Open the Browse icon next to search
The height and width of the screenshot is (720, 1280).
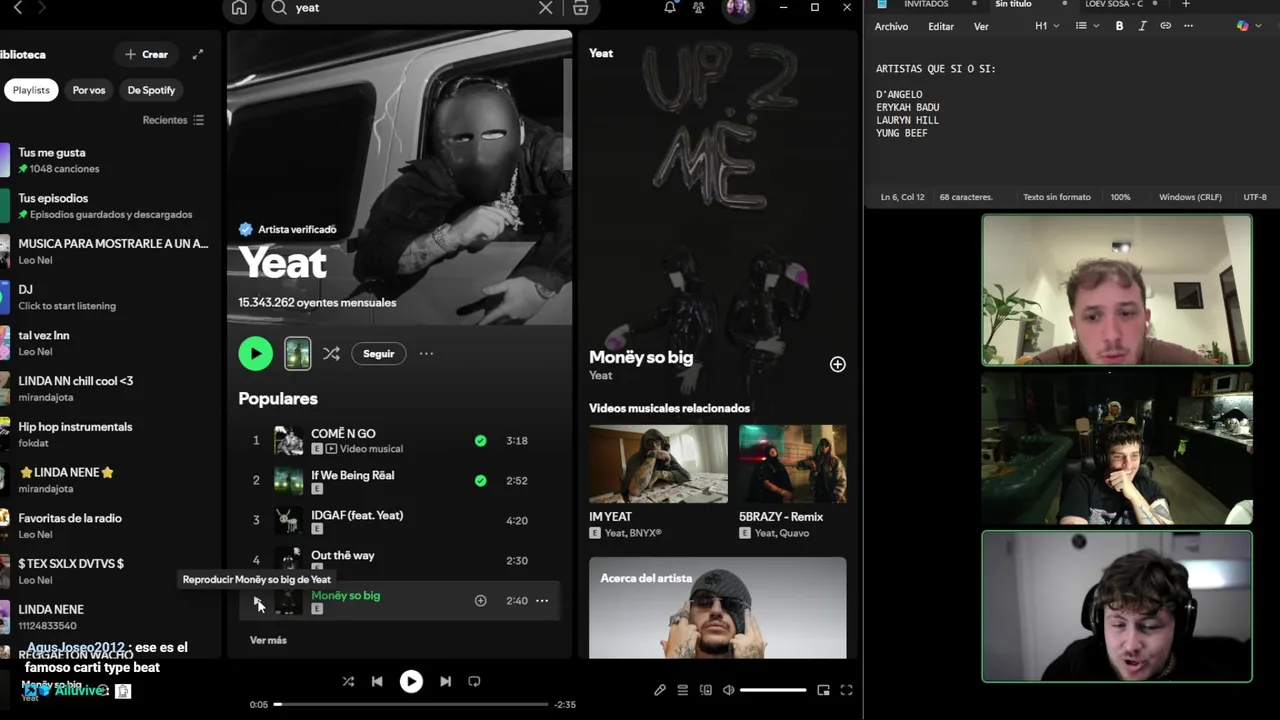click(x=580, y=8)
